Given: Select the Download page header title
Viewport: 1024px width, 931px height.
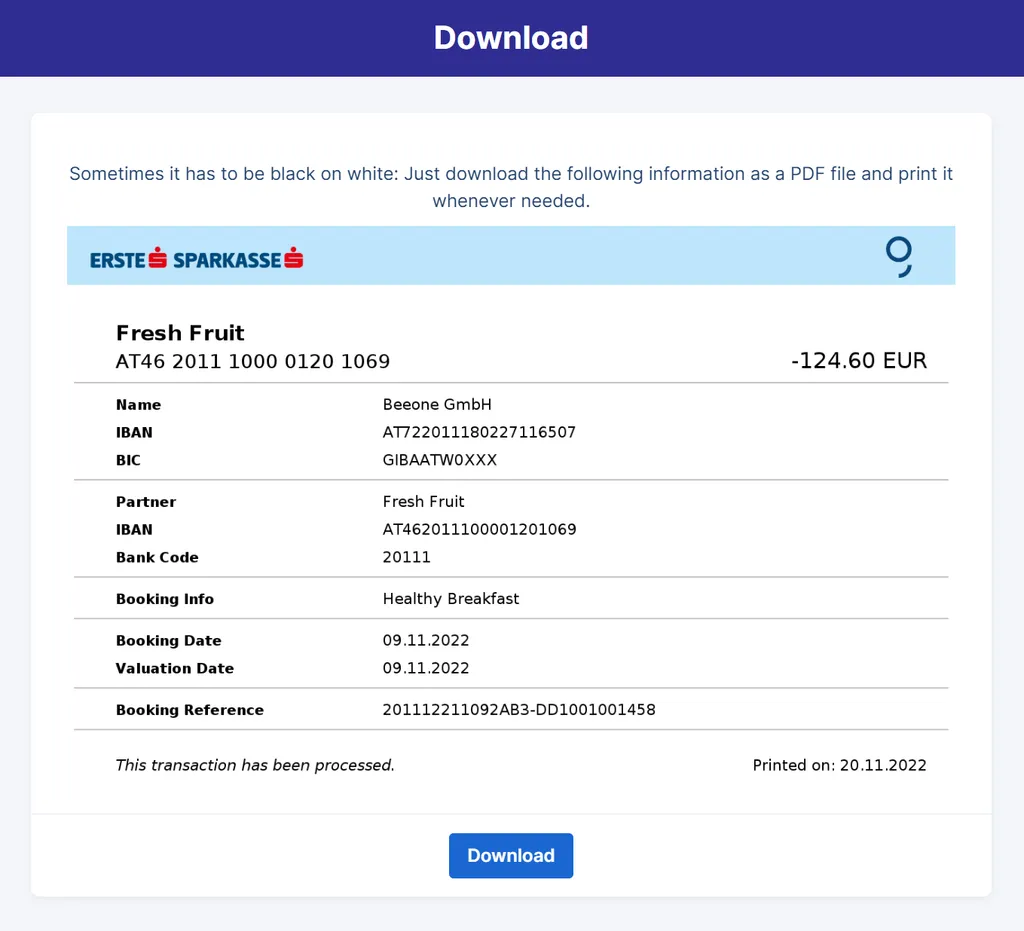Looking at the screenshot, I should click(x=511, y=38).
